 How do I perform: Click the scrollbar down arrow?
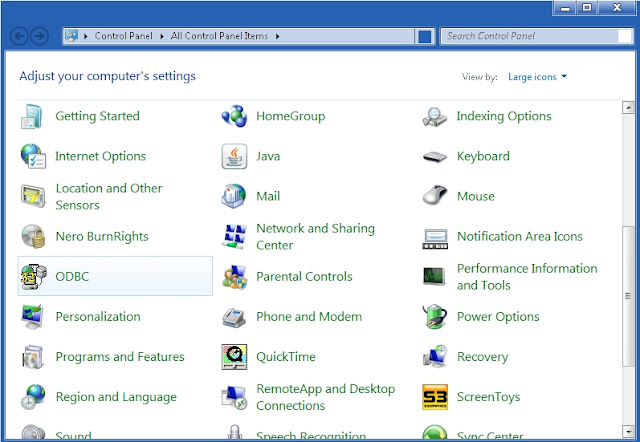click(x=628, y=431)
